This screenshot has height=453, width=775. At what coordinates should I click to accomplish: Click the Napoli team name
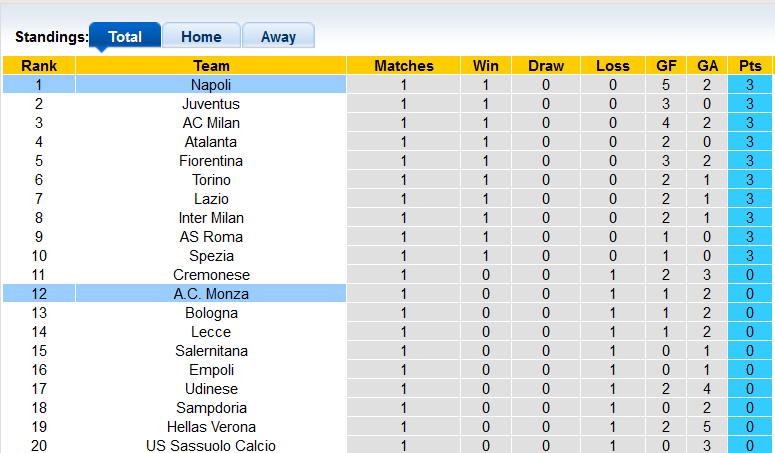point(211,85)
